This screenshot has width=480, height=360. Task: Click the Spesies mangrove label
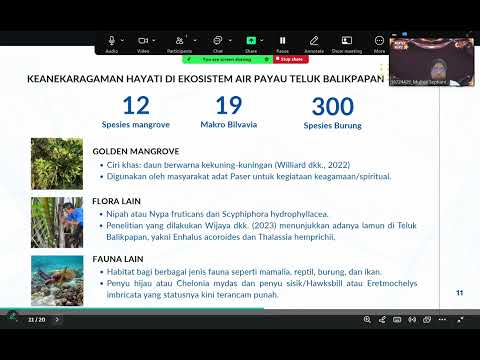pyautogui.click(x=136, y=125)
